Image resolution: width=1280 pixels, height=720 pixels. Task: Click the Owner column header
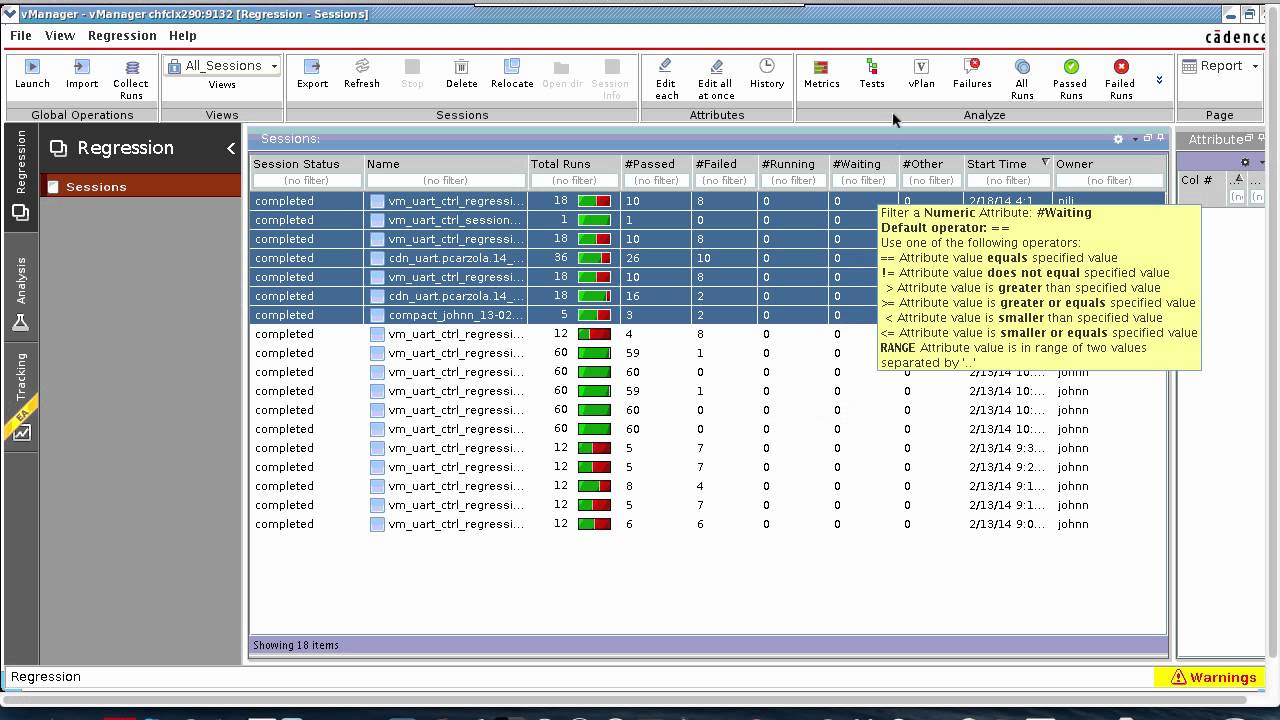coord(1109,164)
